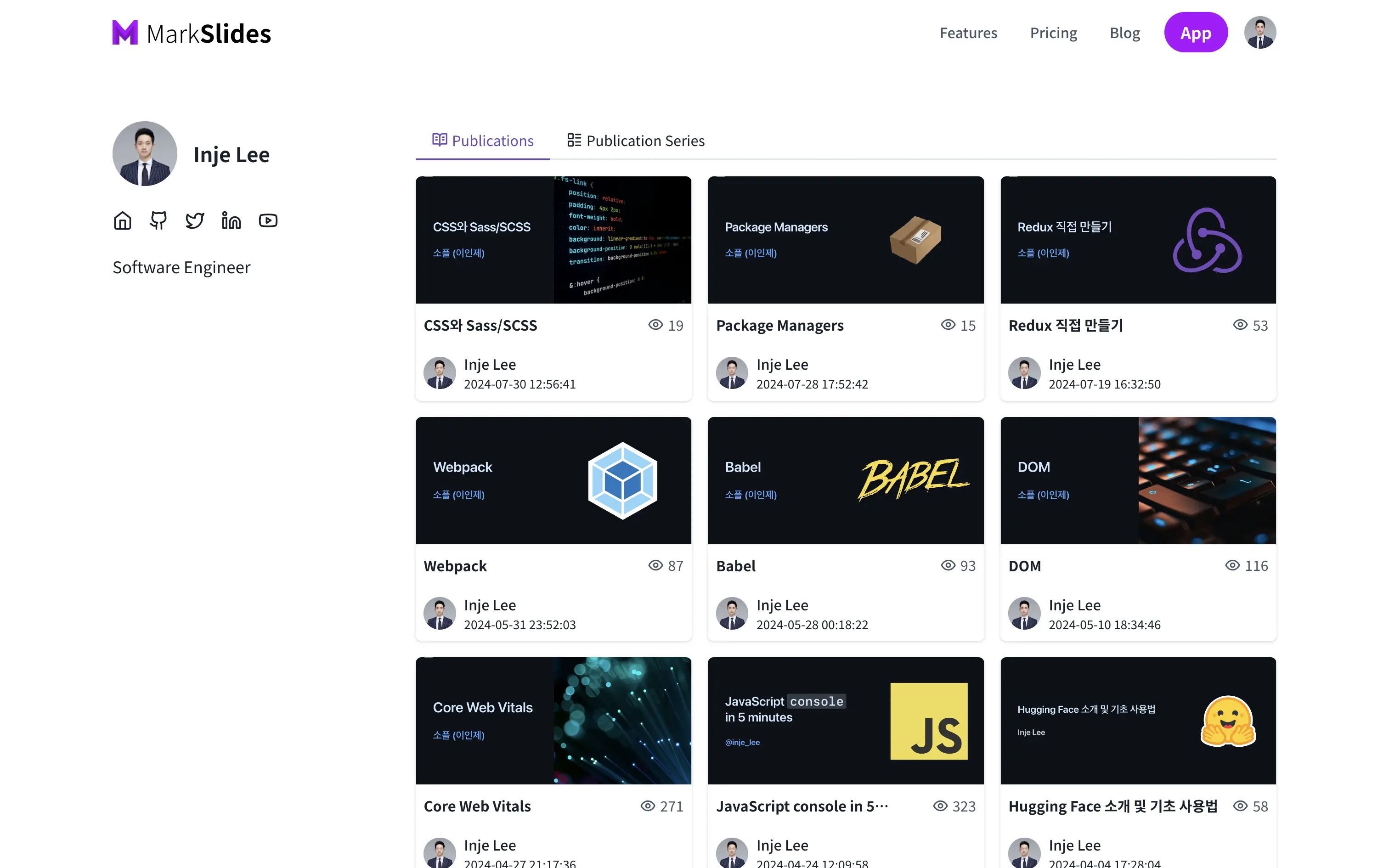1389x868 pixels.
Task: Open the Hugging Face 소개 및 기초 사용법 title
Action: [x=1112, y=806]
